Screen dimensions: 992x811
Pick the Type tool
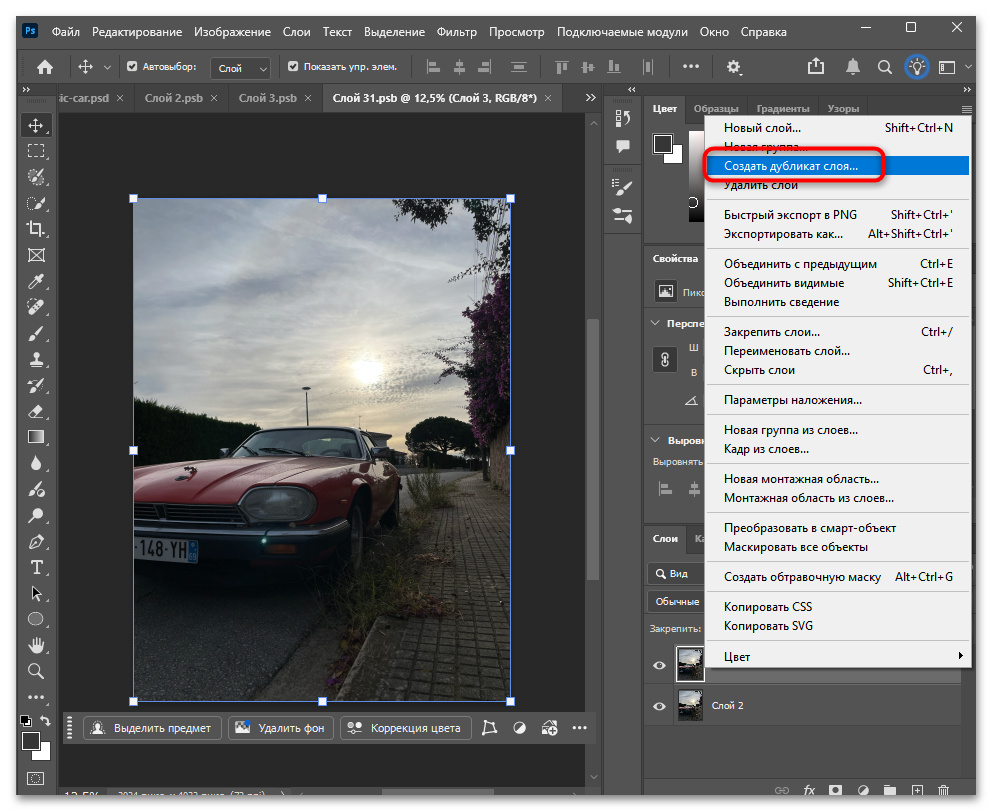tap(36, 567)
